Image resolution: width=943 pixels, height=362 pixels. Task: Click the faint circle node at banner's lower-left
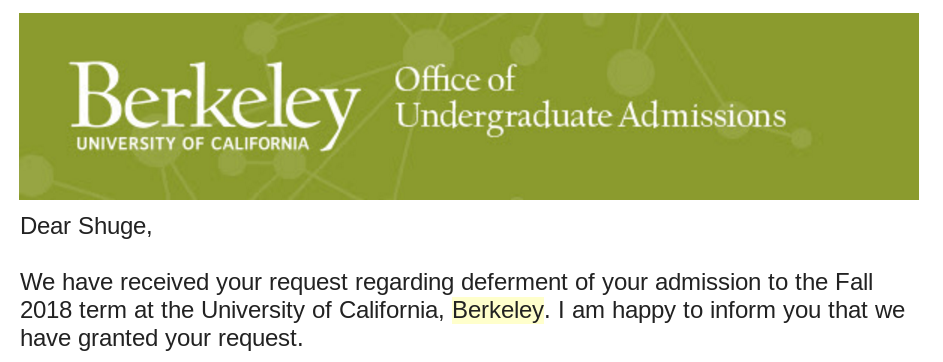click(x=35, y=176)
